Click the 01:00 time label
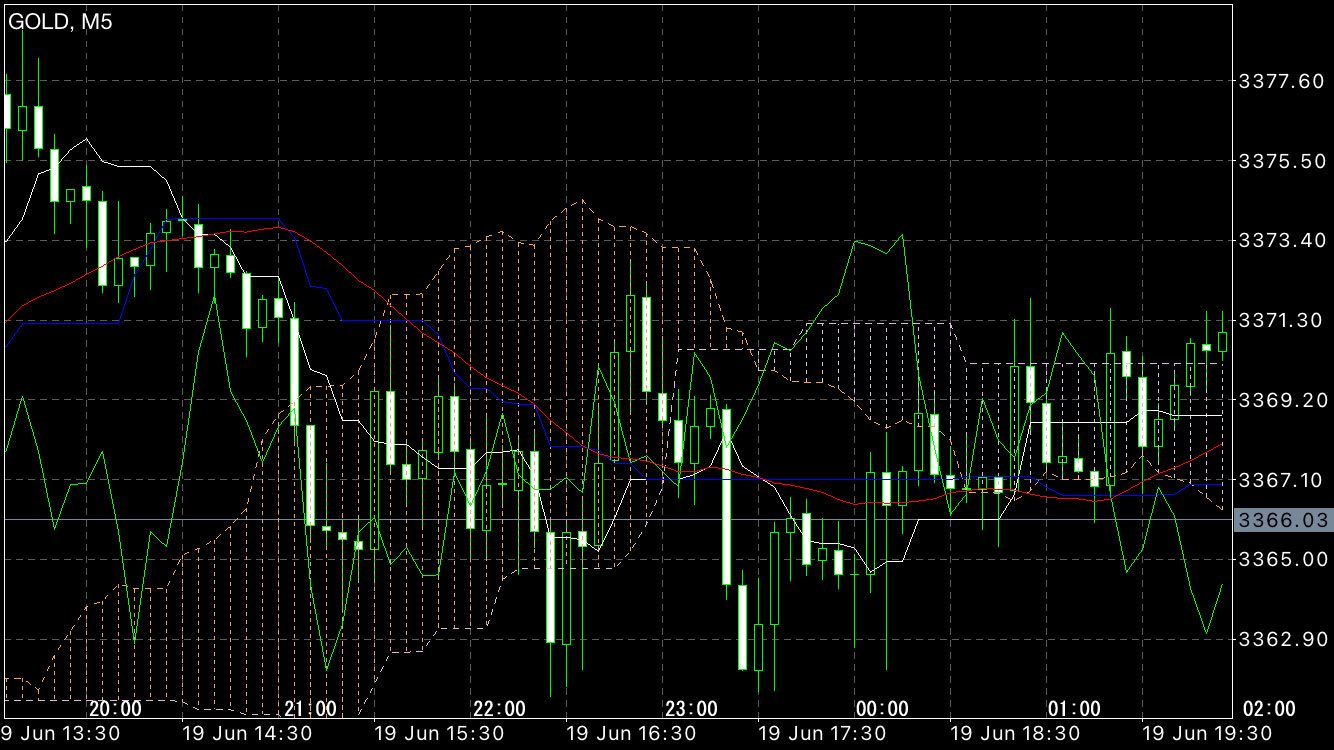This screenshot has width=1334, height=750. [x=1074, y=709]
